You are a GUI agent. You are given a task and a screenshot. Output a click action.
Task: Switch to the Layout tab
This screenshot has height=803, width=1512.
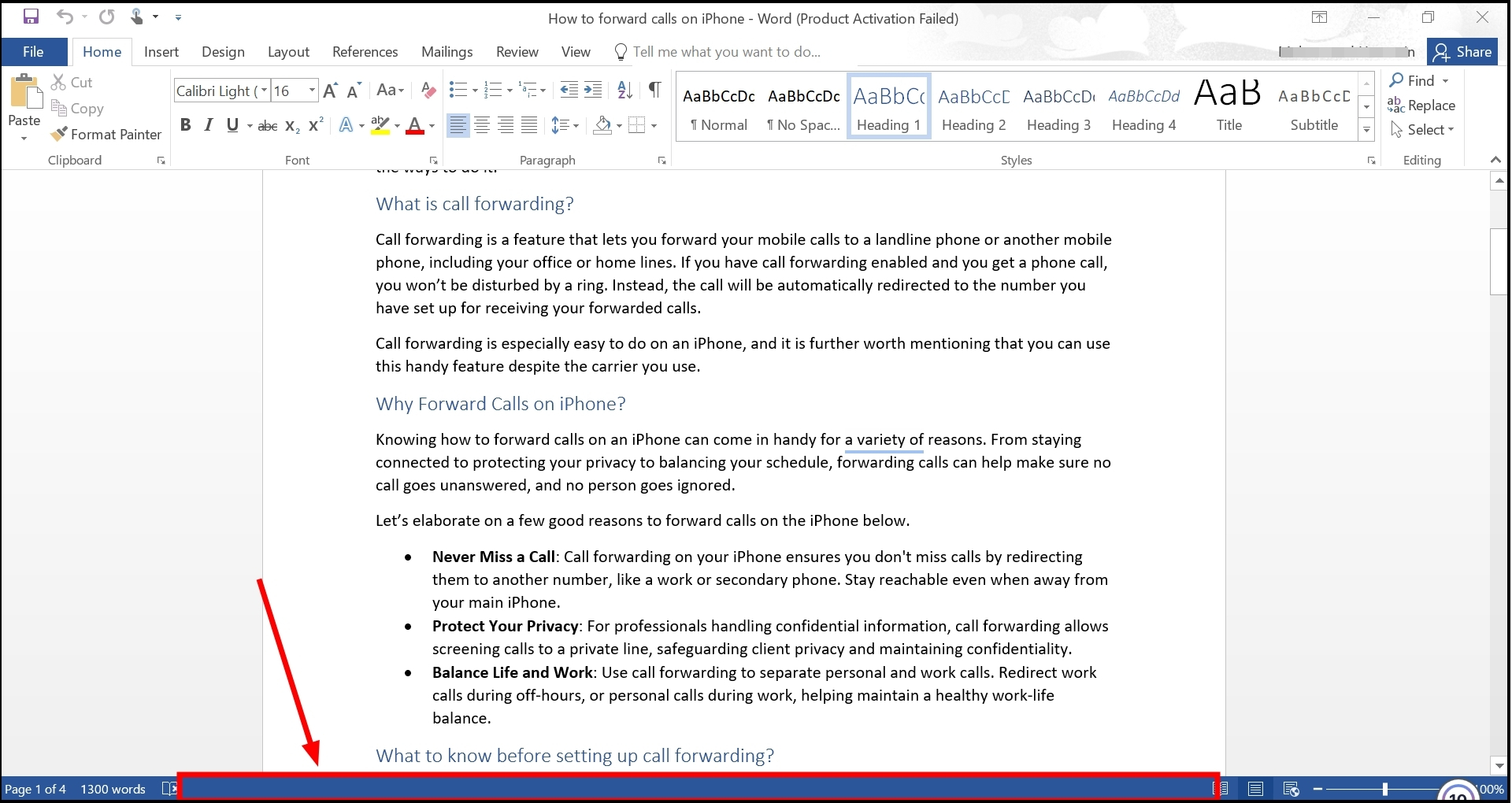coord(288,52)
